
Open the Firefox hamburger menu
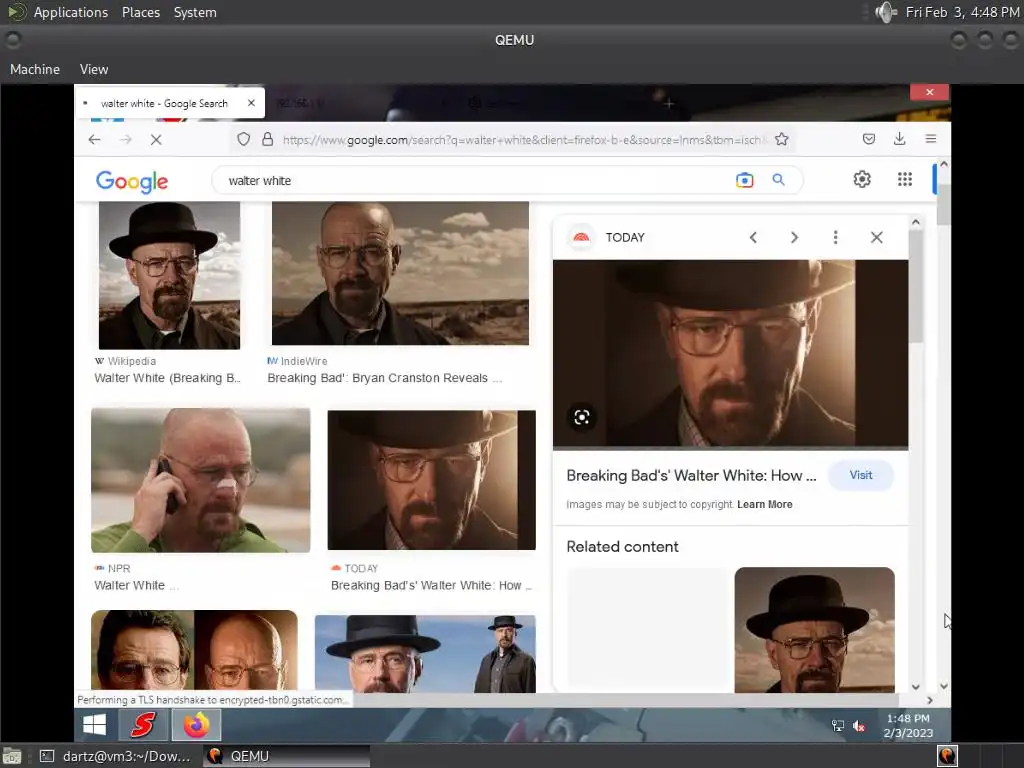pyautogui.click(x=931, y=138)
